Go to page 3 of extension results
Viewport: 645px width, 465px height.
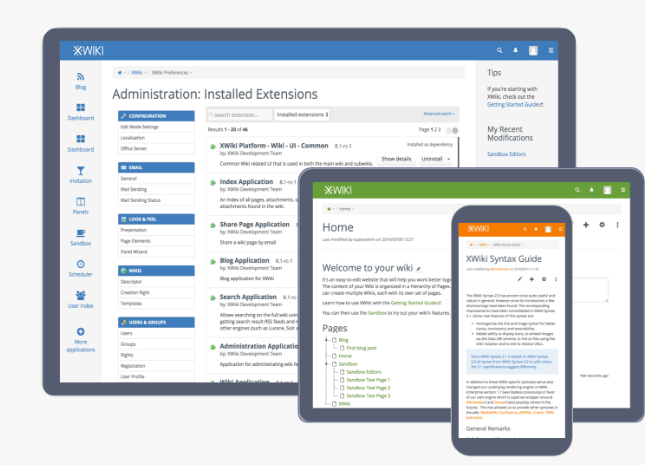click(439, 130)
